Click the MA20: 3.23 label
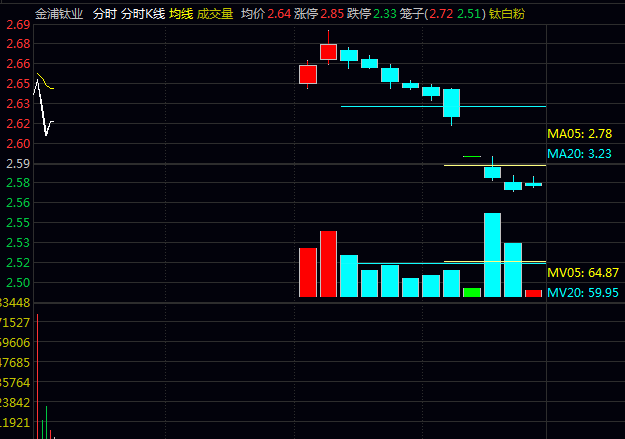This screenshot has width=625, height=439. [579, 154]
